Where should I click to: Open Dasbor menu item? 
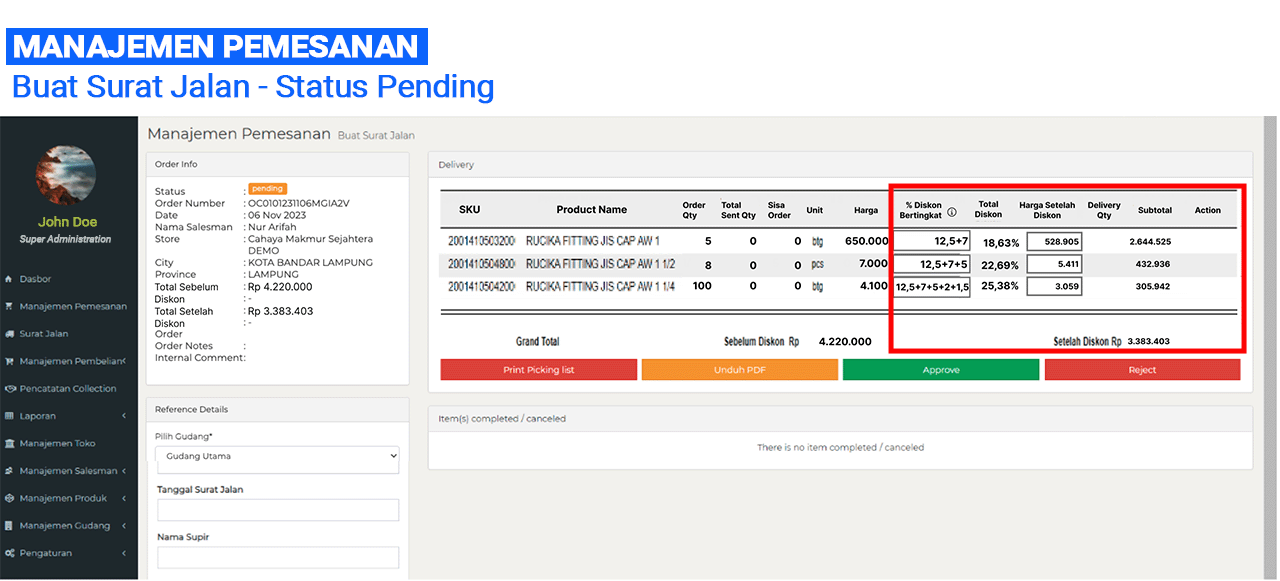tap(35, 279)
